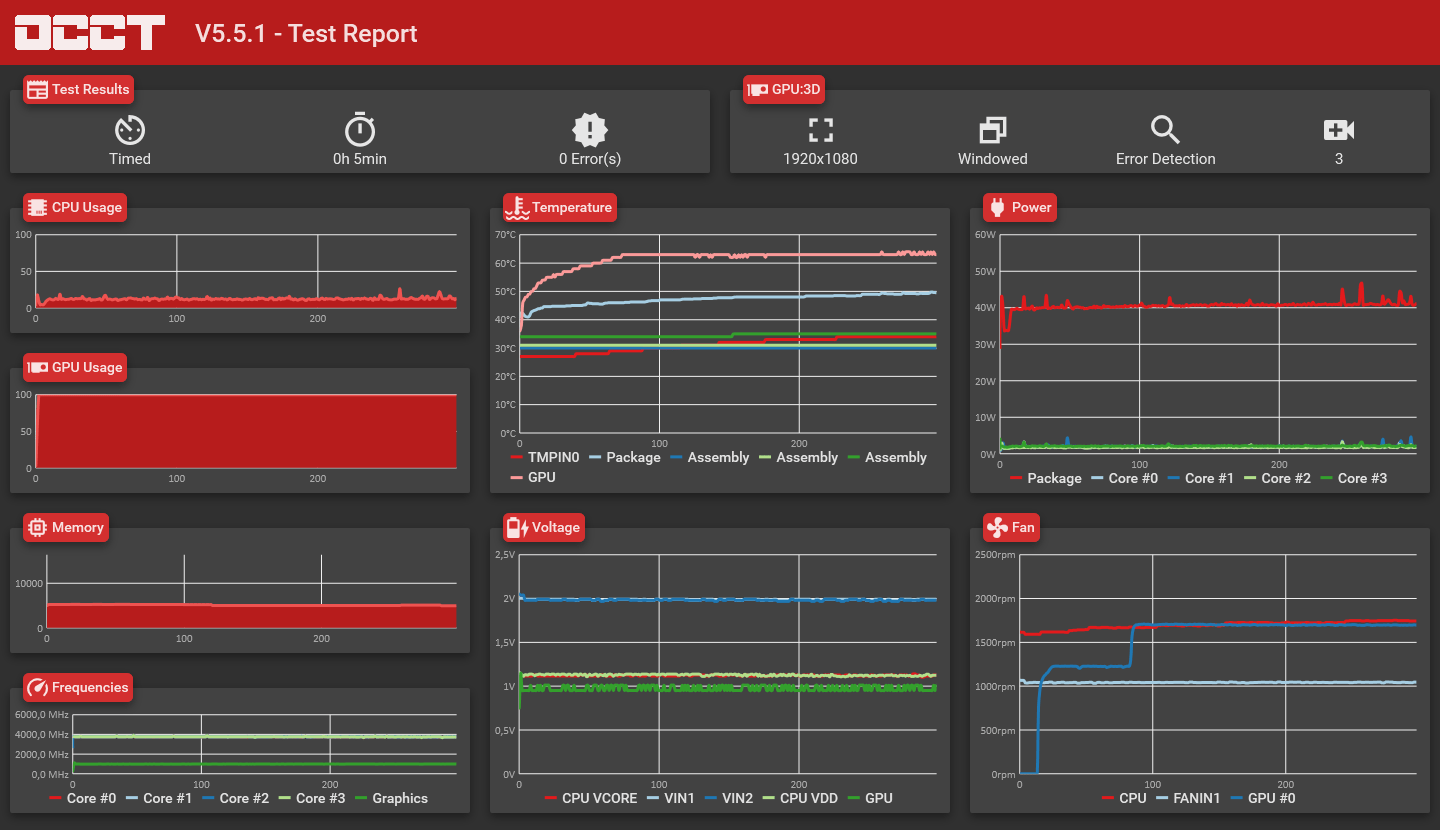The height and width of the screenshot is (830, 1440).
Task: Click the 0 Error(s) warning badge icon
Action: tap(590, 130)
